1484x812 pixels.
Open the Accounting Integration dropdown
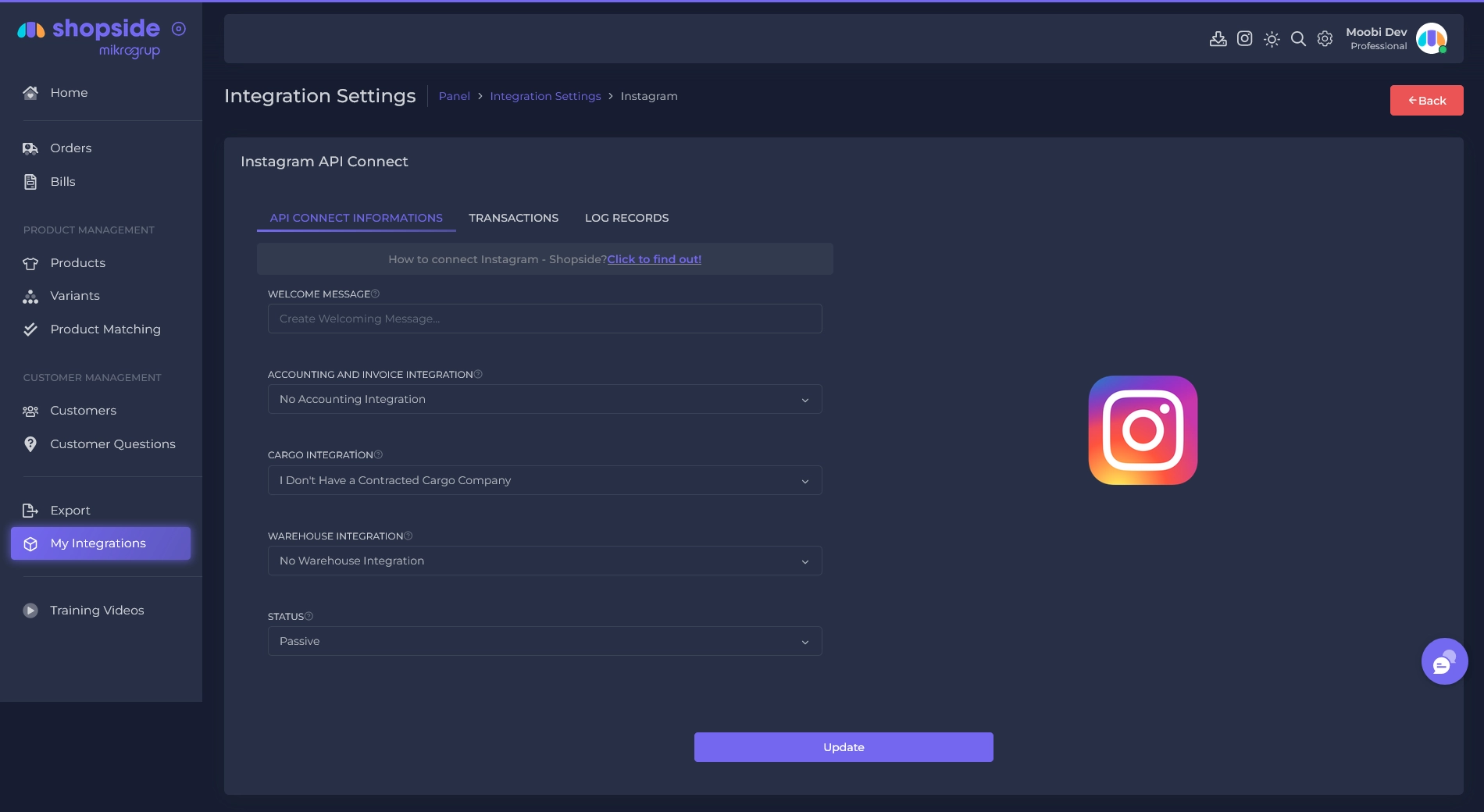point(545,399)
